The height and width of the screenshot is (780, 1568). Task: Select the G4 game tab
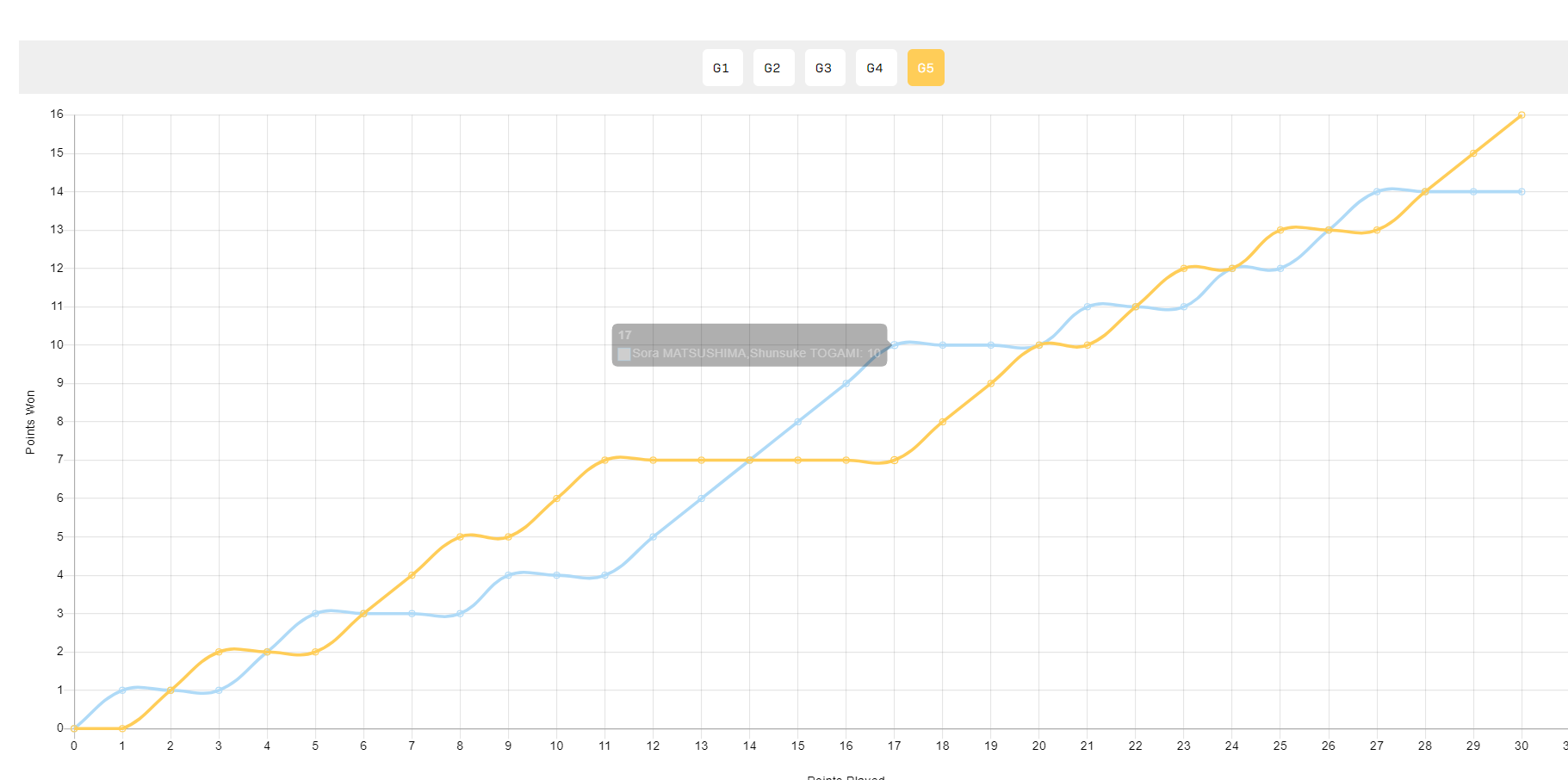click(x=876, y=68)
